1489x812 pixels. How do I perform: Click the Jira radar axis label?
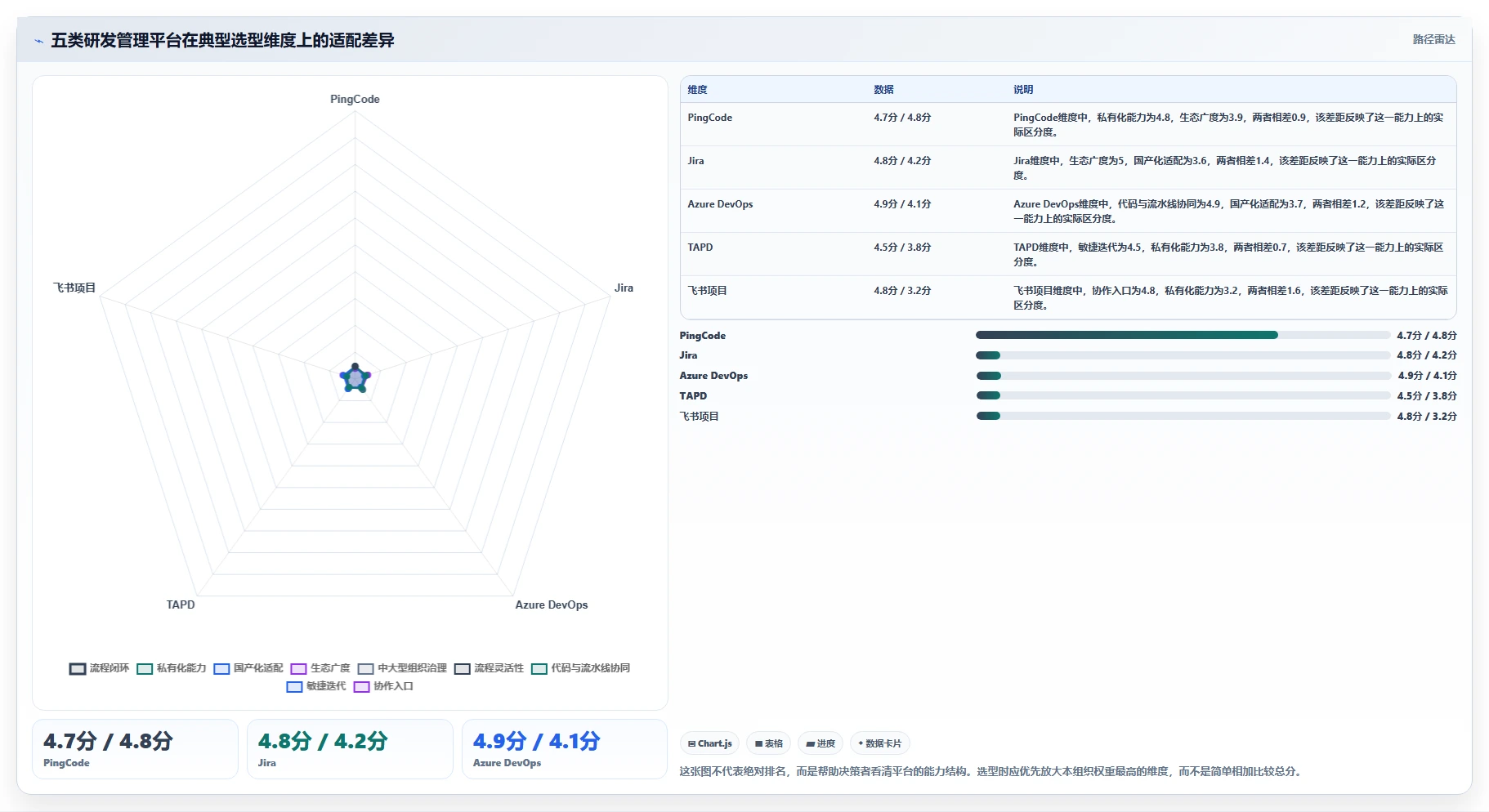click(624, 288)
